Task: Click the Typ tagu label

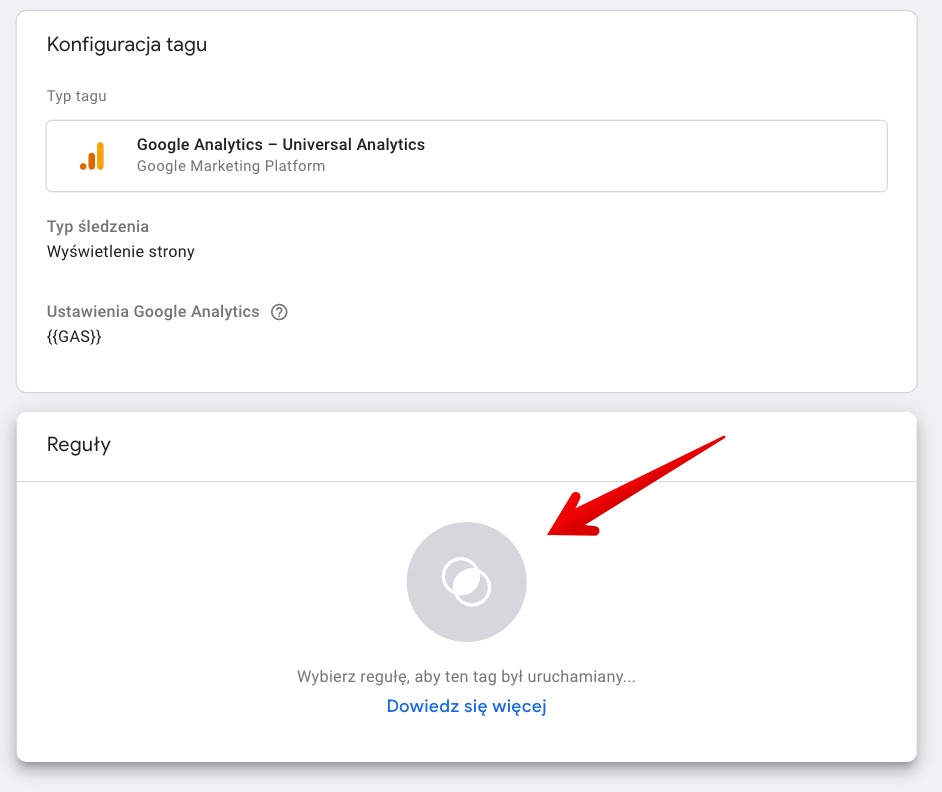Action: 77,96
